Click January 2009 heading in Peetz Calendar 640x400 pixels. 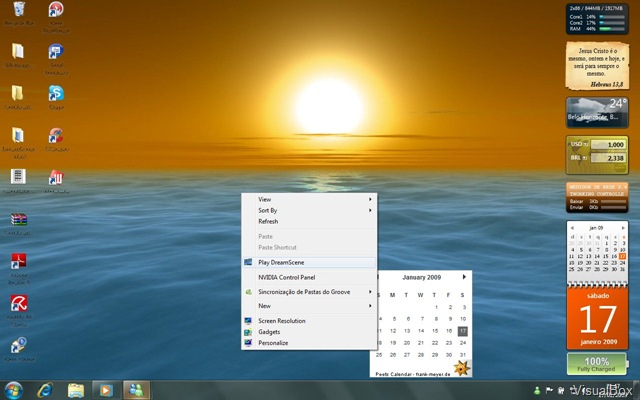(x=422, y=277)
